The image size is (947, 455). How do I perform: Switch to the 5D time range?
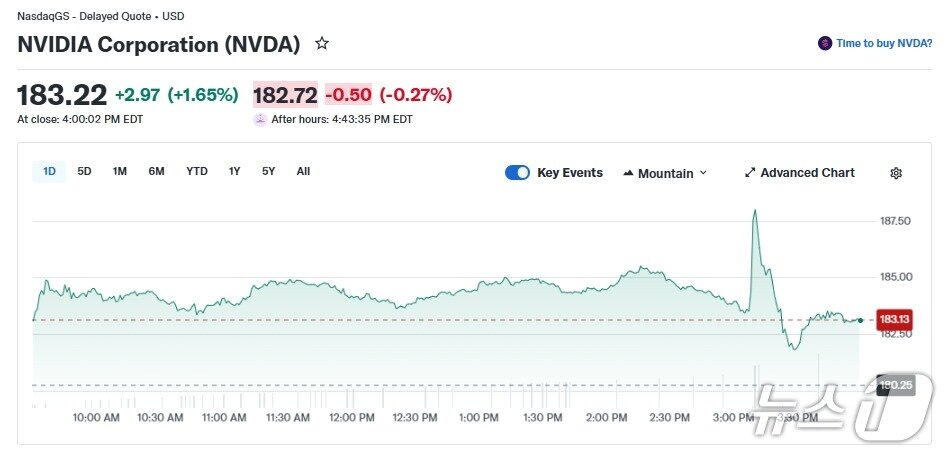85,171
